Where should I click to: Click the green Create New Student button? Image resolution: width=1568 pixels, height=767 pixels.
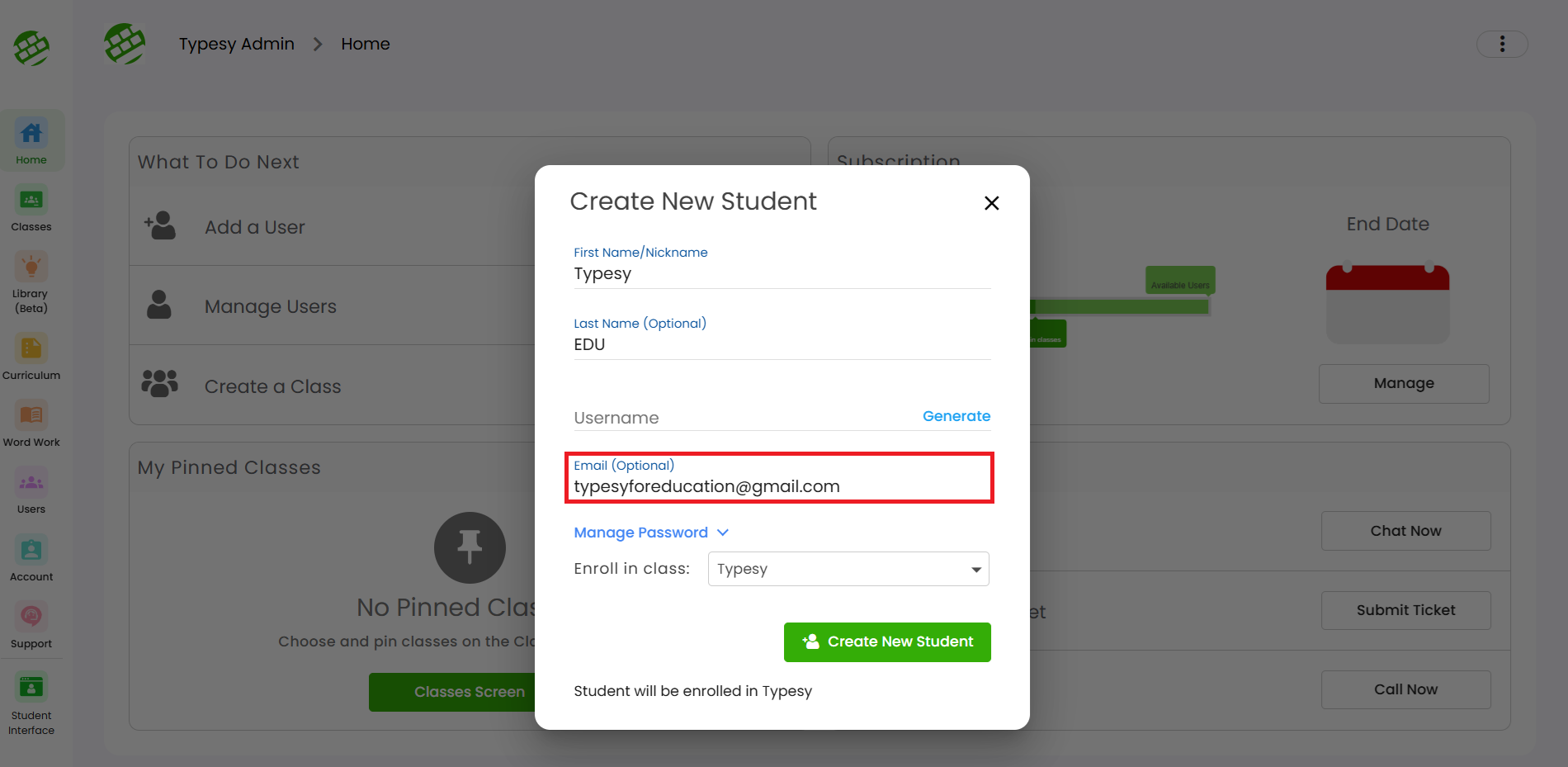coord(886,642)
